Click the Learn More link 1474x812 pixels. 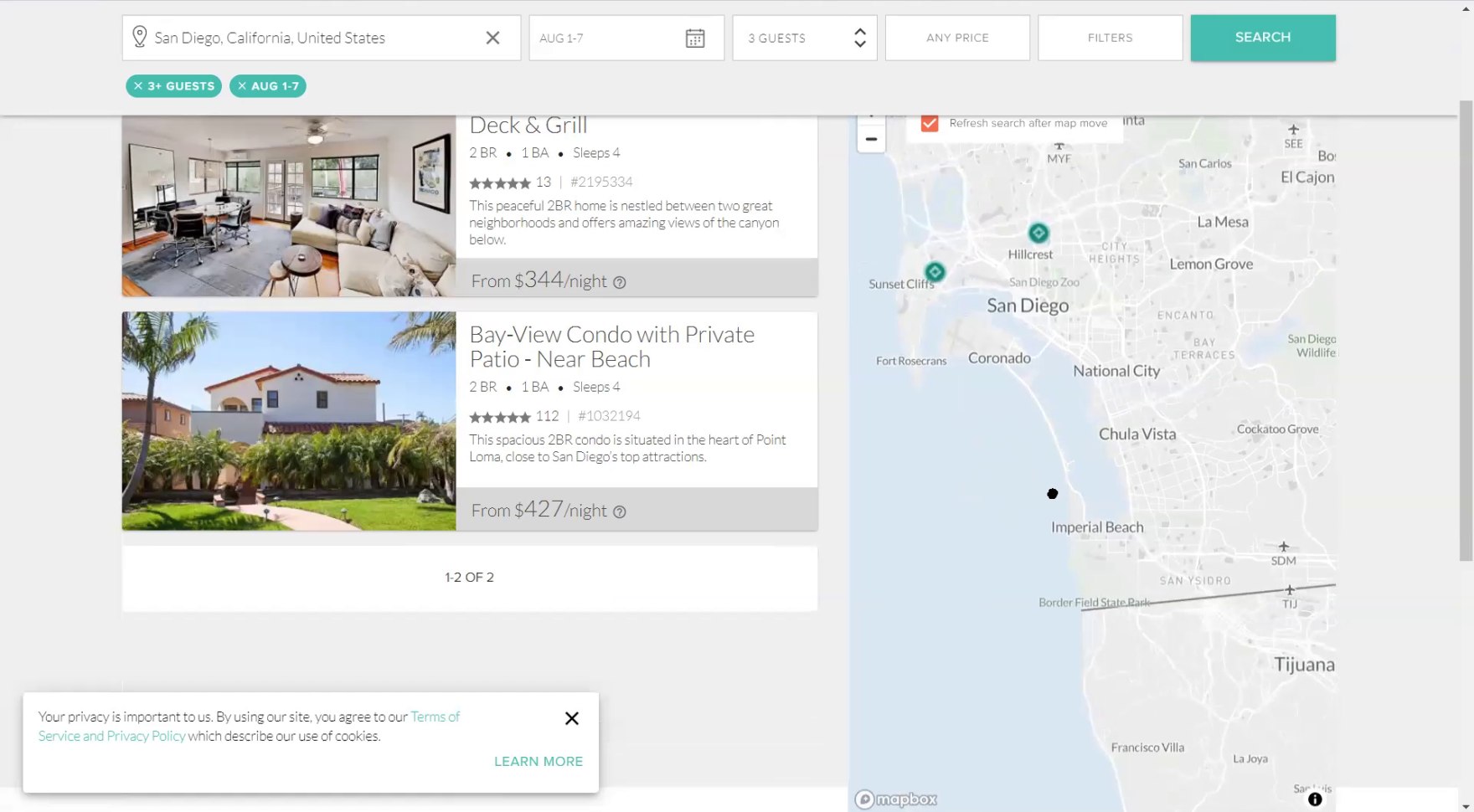point(538,761)
